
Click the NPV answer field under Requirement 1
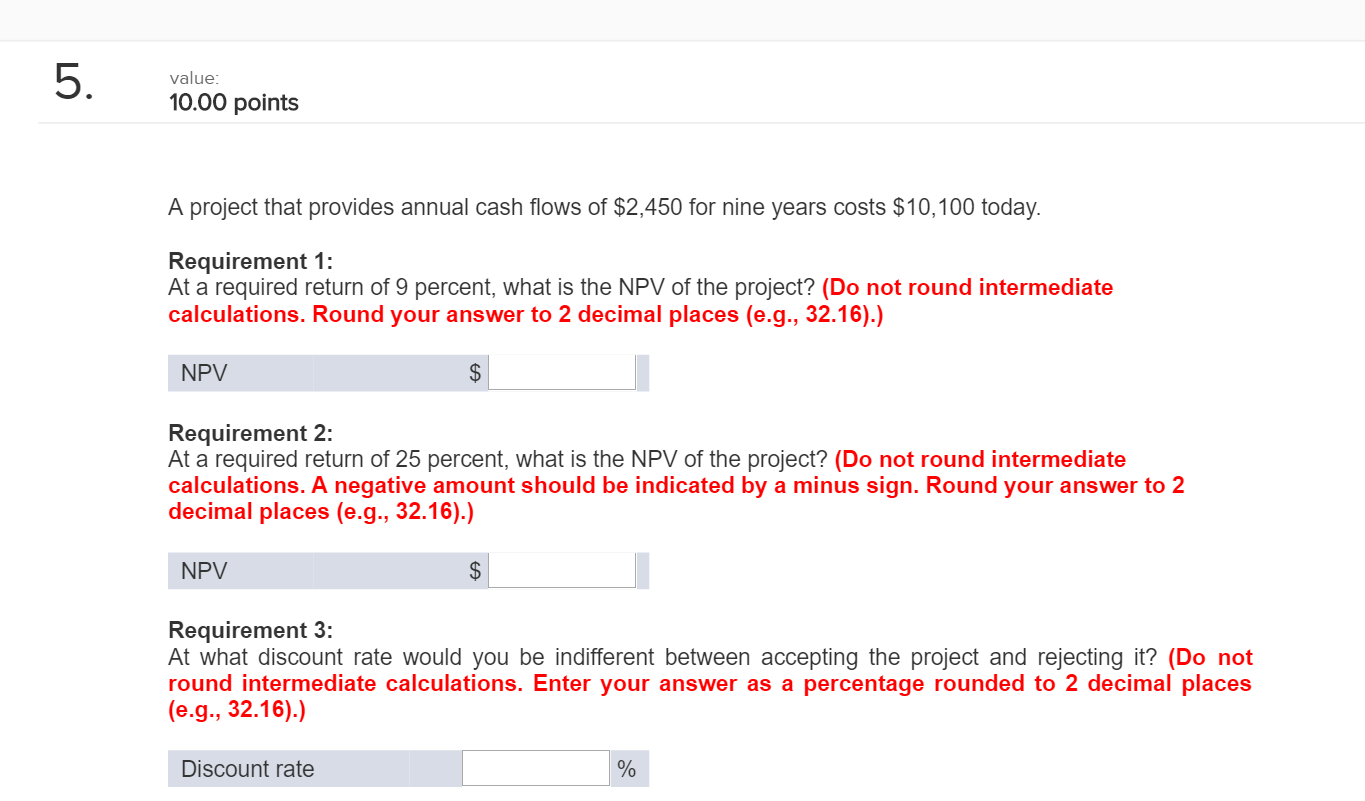pyautogui.click(x=561, y=374)
